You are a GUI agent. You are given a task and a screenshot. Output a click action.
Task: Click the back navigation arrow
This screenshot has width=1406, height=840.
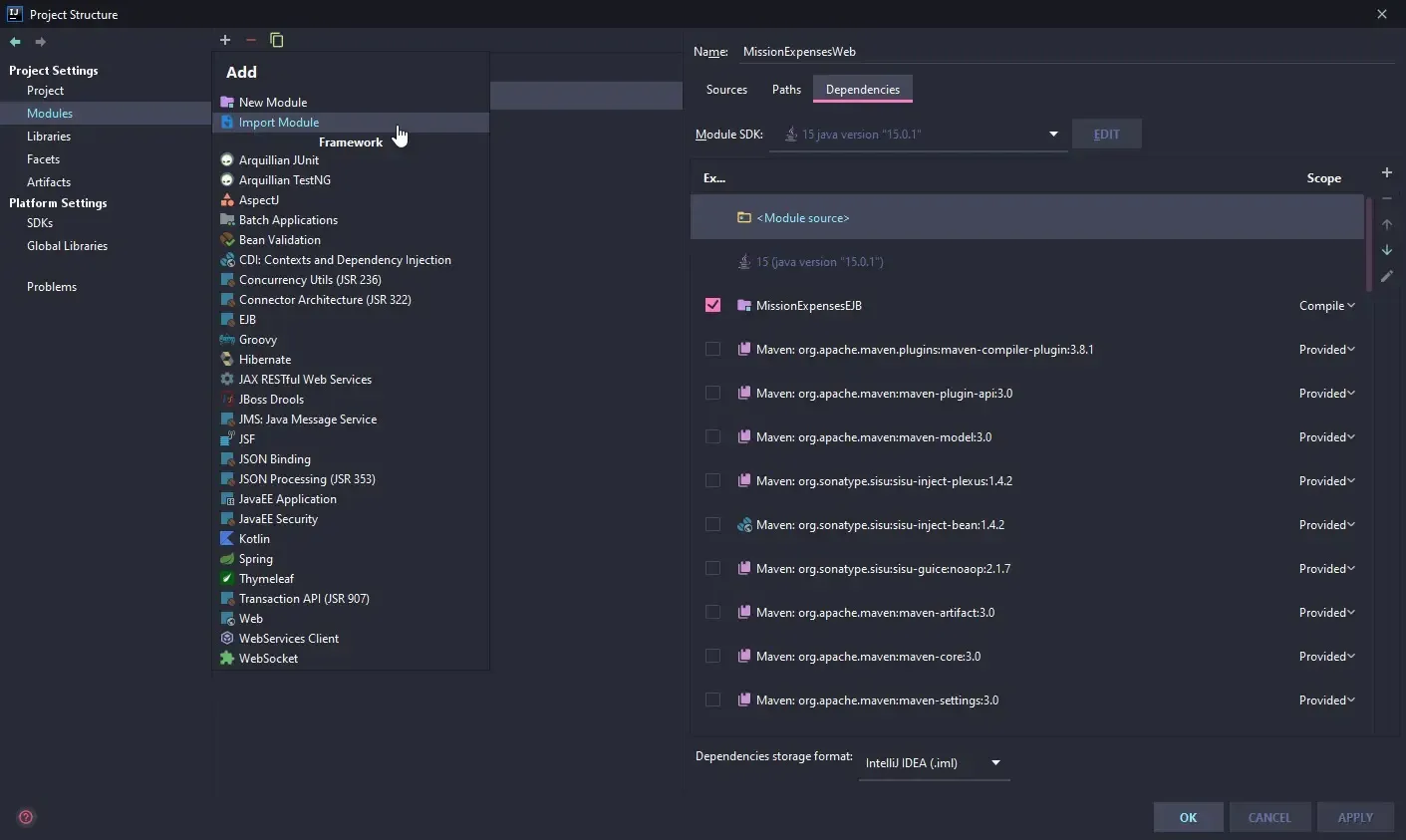15,42
